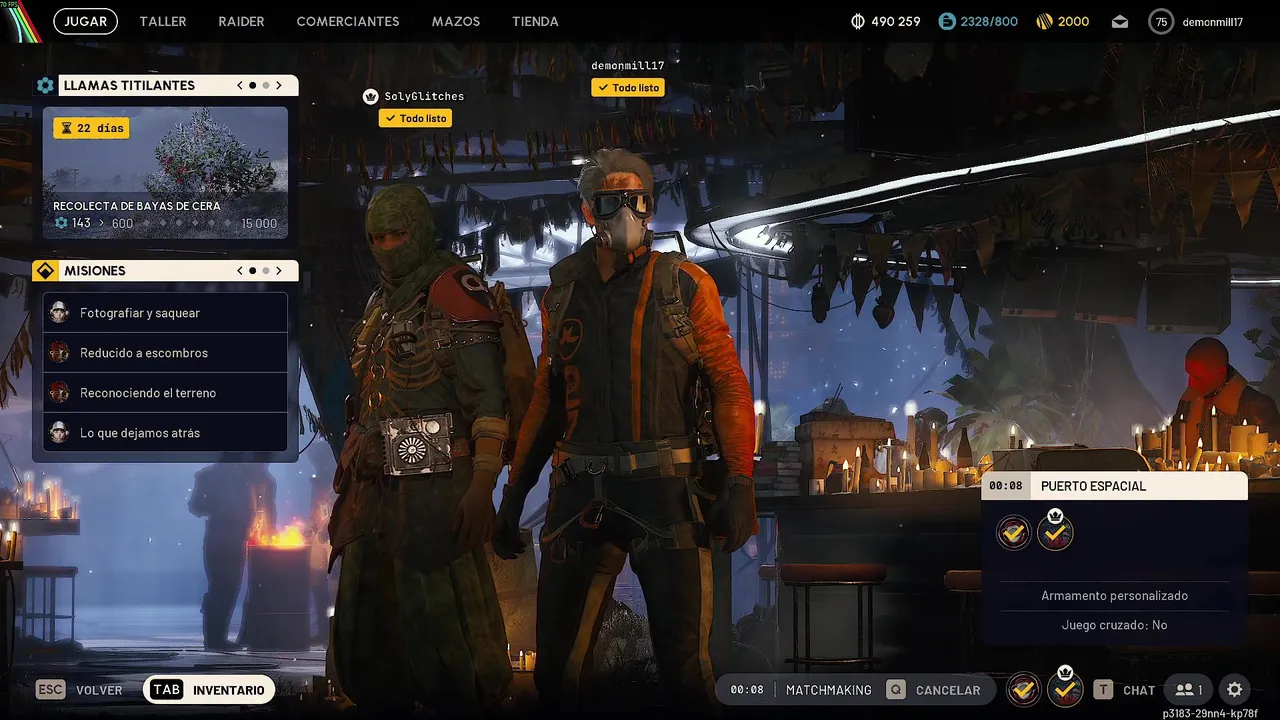Click the Q key icon
The width and height of the screenshot is (1280, 720).
tap(896, 690)
